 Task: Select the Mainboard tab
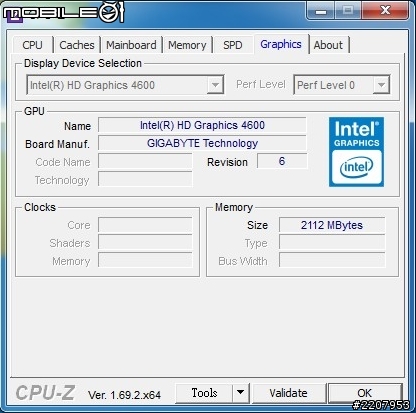pos(131,45)
